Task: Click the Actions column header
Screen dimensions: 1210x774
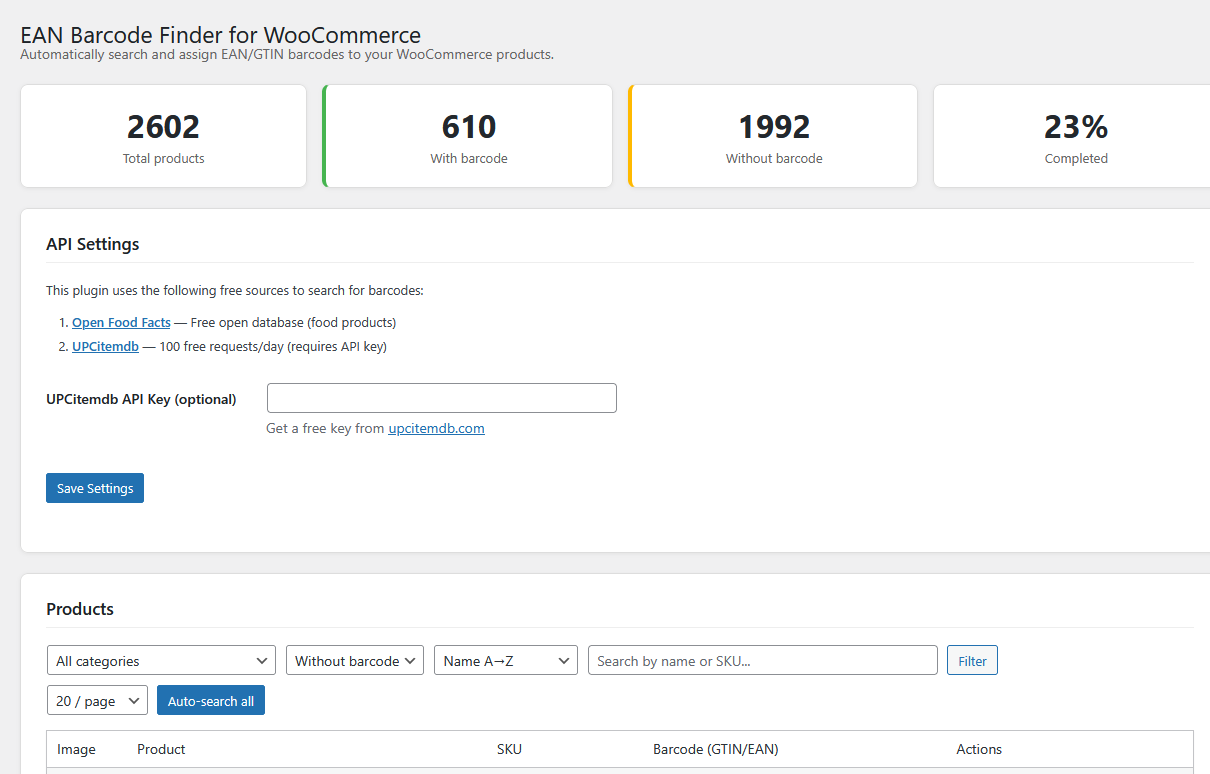Action: (979, 749)
